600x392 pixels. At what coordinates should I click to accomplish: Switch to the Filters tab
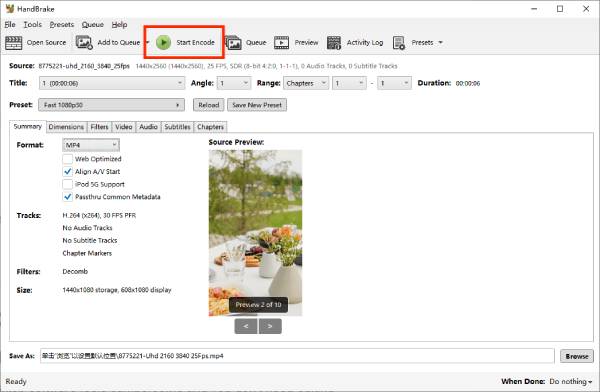pyautogui.click(x=99, y=127)
